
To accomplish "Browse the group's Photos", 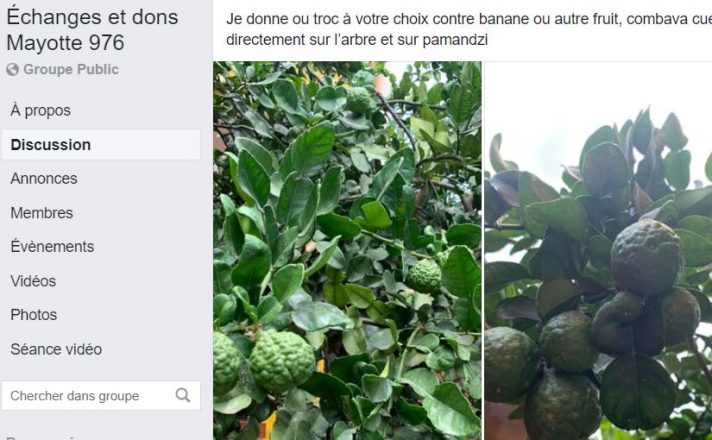I will coord(34,315).
